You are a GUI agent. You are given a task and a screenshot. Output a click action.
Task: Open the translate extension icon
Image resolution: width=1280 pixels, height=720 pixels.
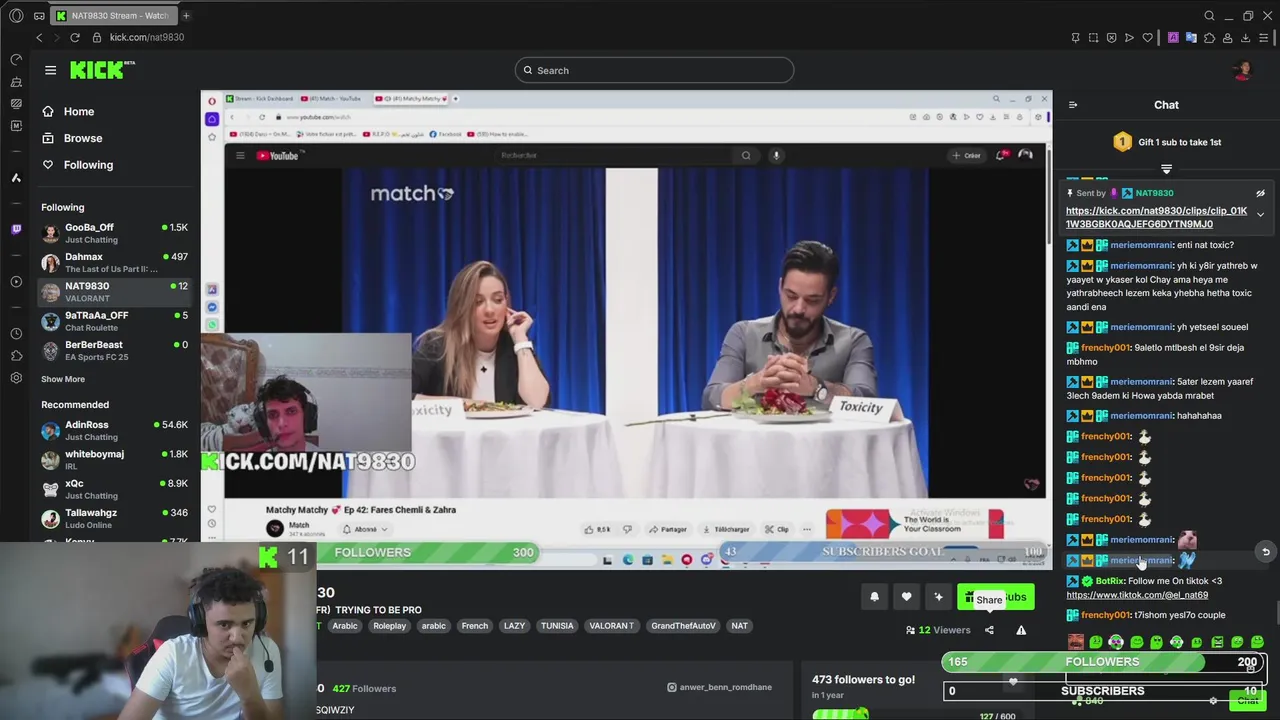click(x=1191, y=38)
